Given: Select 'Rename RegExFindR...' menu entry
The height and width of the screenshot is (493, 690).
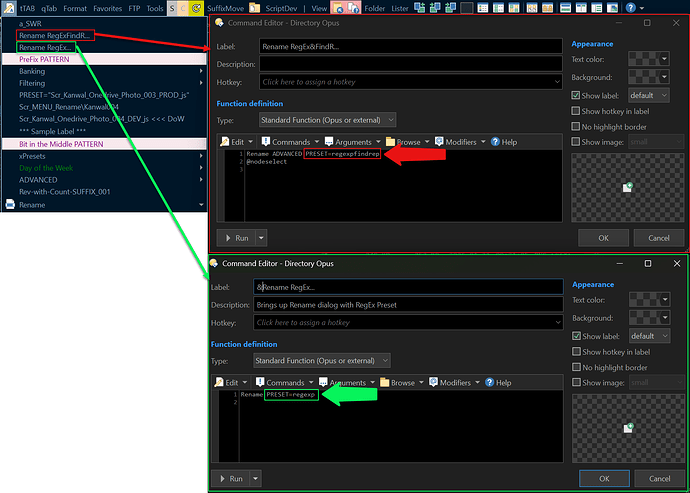Looking at the screenshot, I should 55,35.
